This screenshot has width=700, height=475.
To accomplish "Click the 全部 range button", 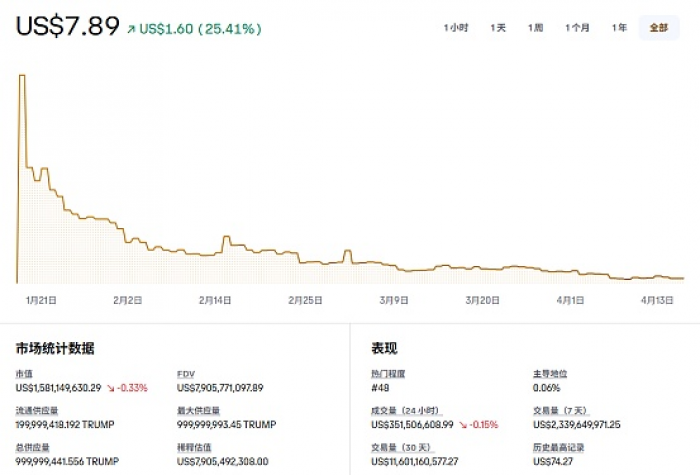I will tap(658, 28).
